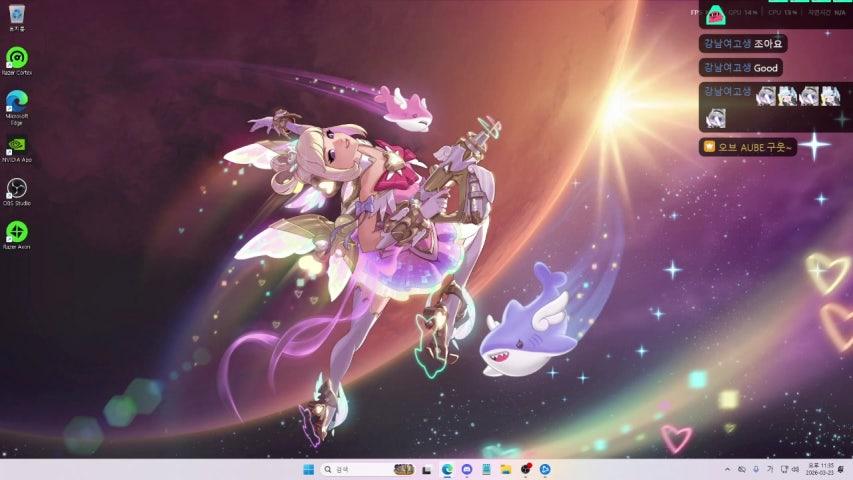
Task: Click the 강남여고생 Good chat message
Action: tap(740, 68)
